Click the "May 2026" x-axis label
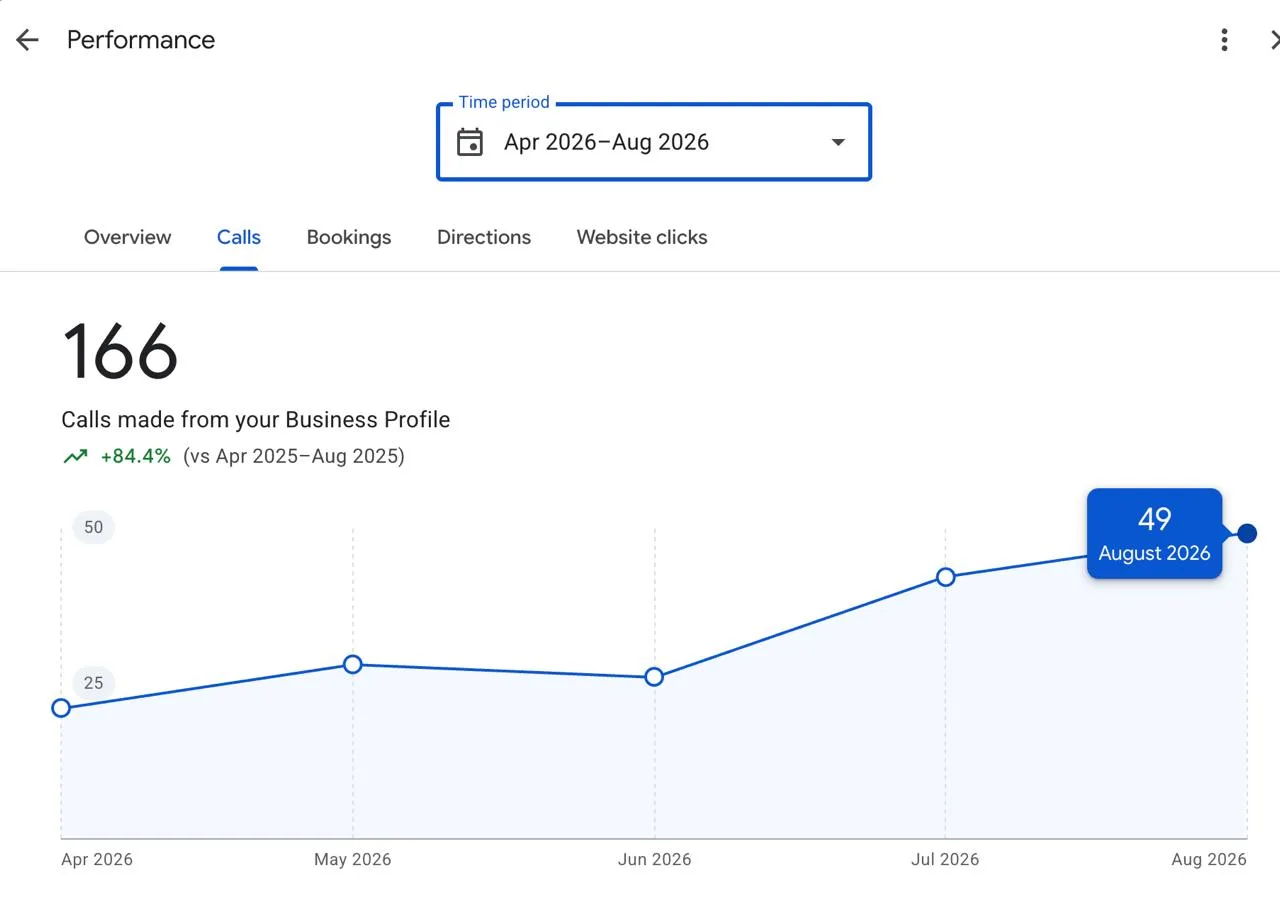Image resolution: width=1280 pixels, height=900 pixels. point(353,860)
